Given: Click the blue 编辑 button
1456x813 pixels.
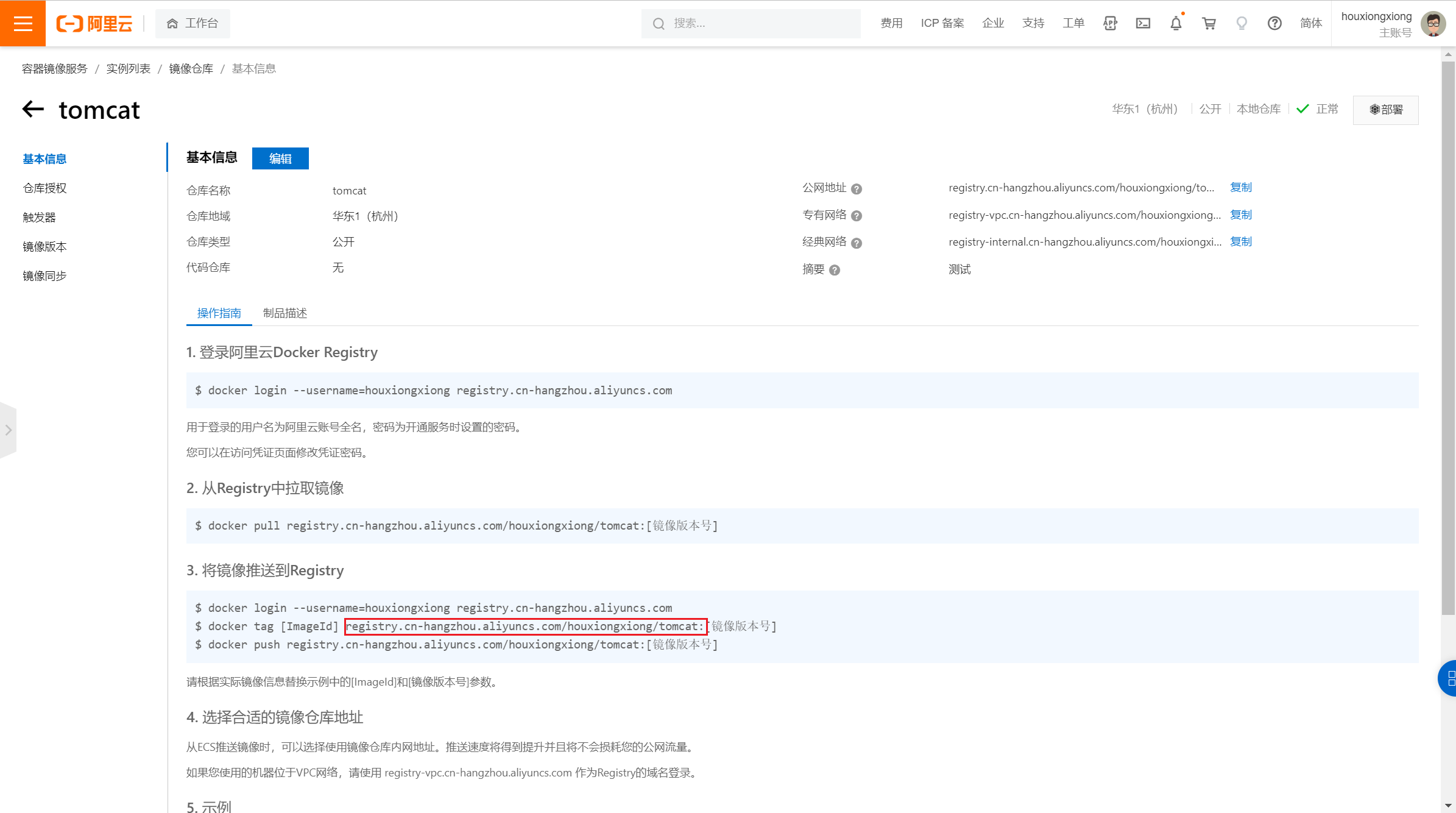Looking at the screenshot, I should pos(280,158).
